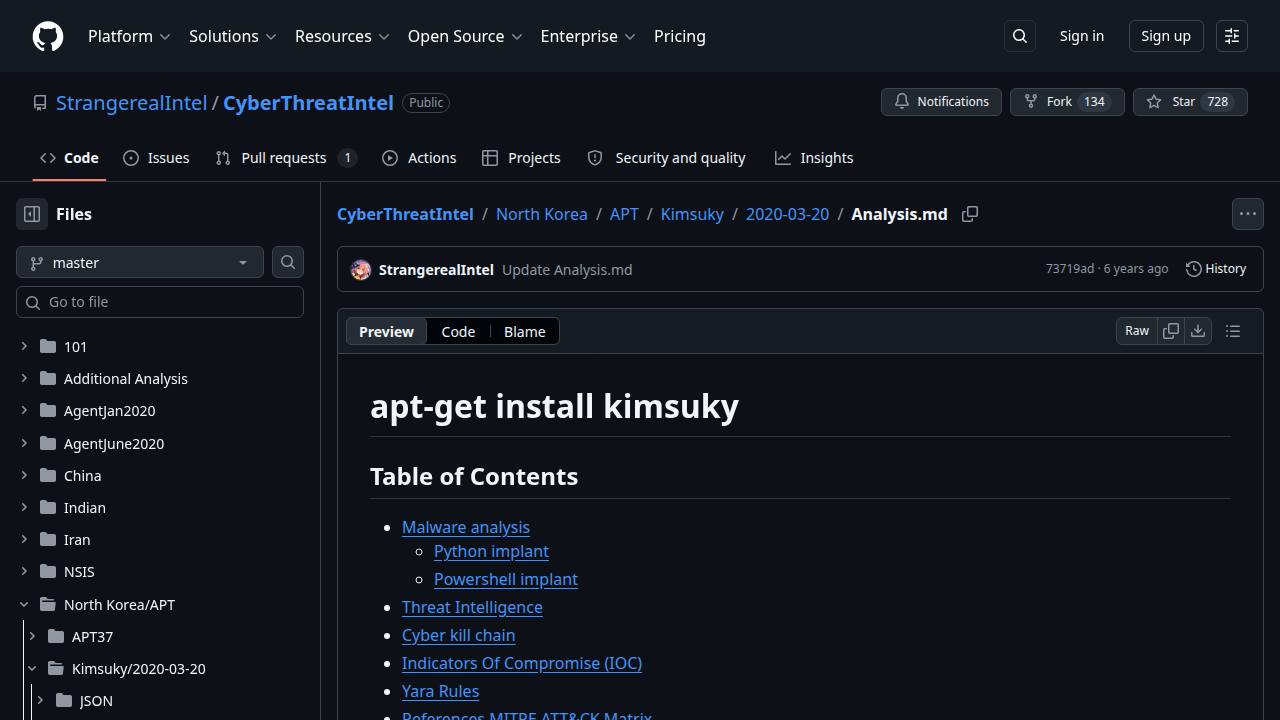The width and height of the screenshot is (1280, 720).
Task: Open History of commits for this file
Action: [1216, 269]
